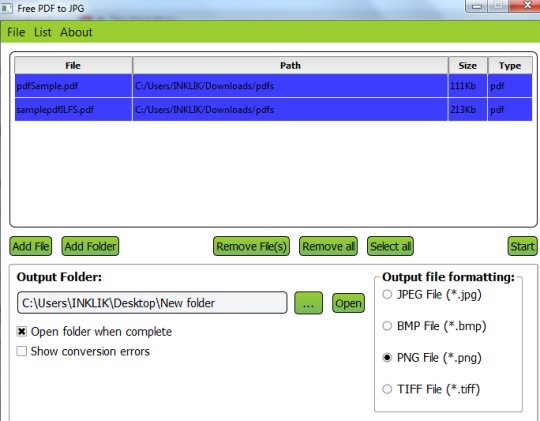Click the 111Kb size cell

tap(468, 86)
